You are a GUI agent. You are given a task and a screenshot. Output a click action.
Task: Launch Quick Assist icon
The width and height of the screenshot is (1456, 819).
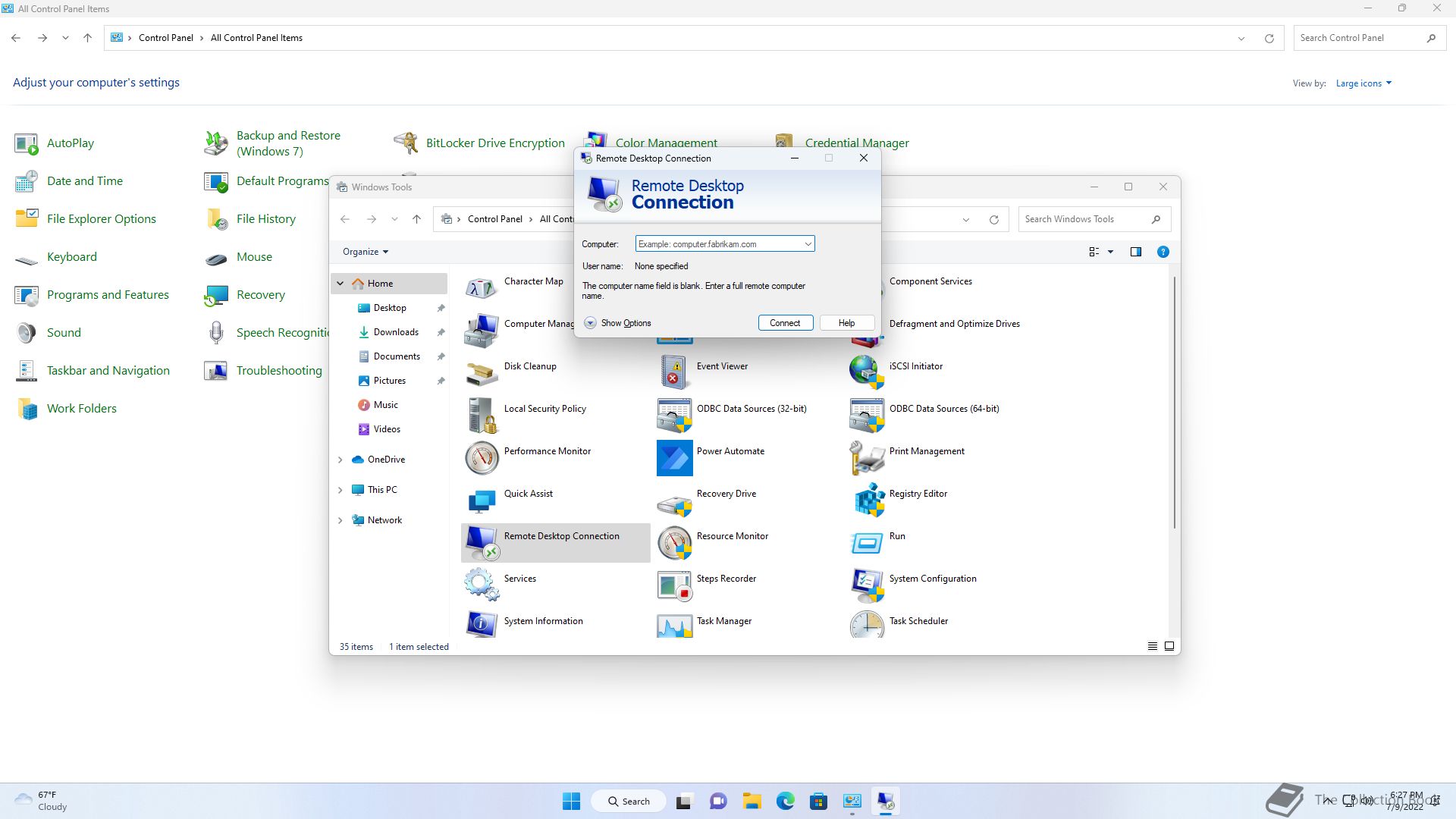pyautogui.click(x=482, y=500)
